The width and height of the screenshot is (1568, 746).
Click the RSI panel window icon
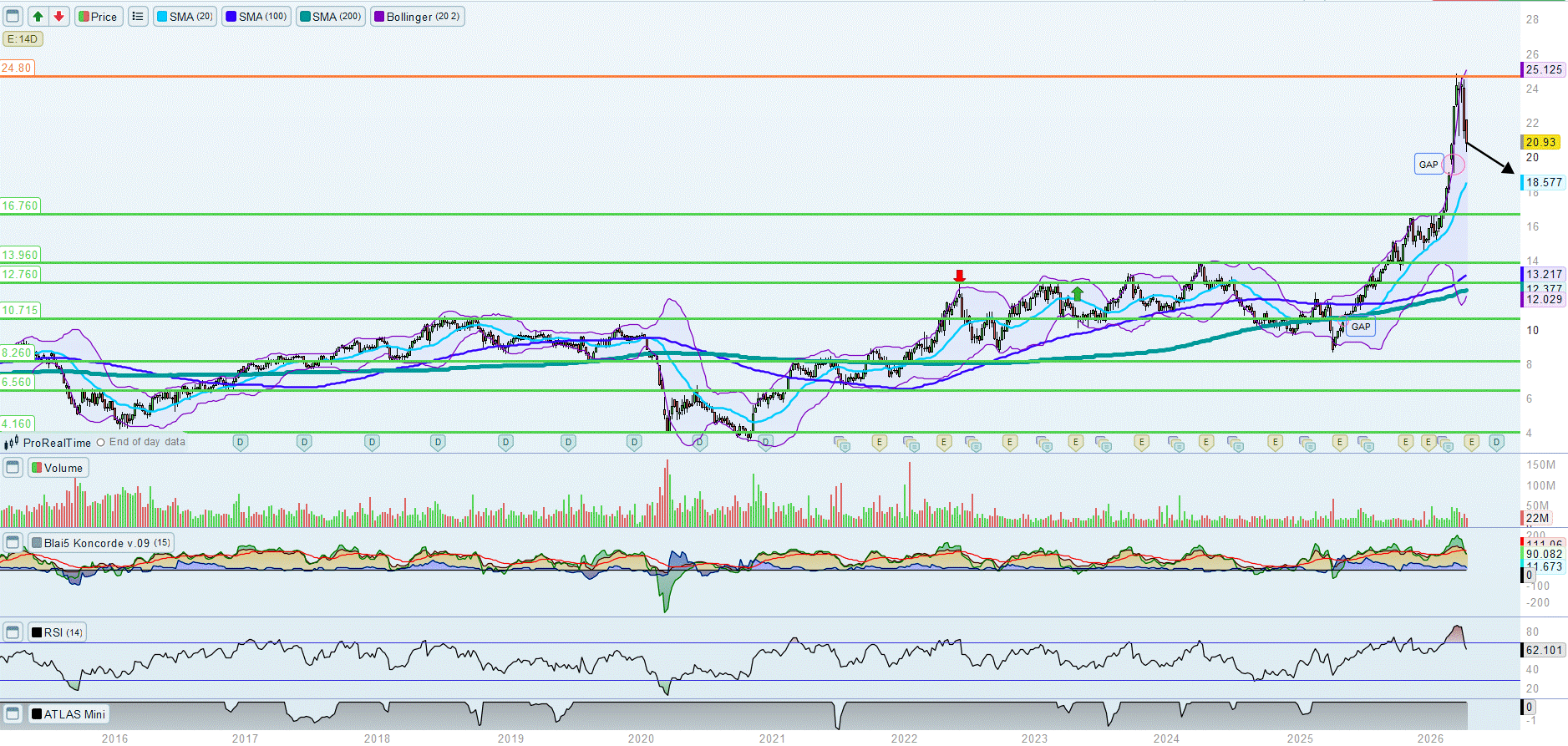coord(13,632)
